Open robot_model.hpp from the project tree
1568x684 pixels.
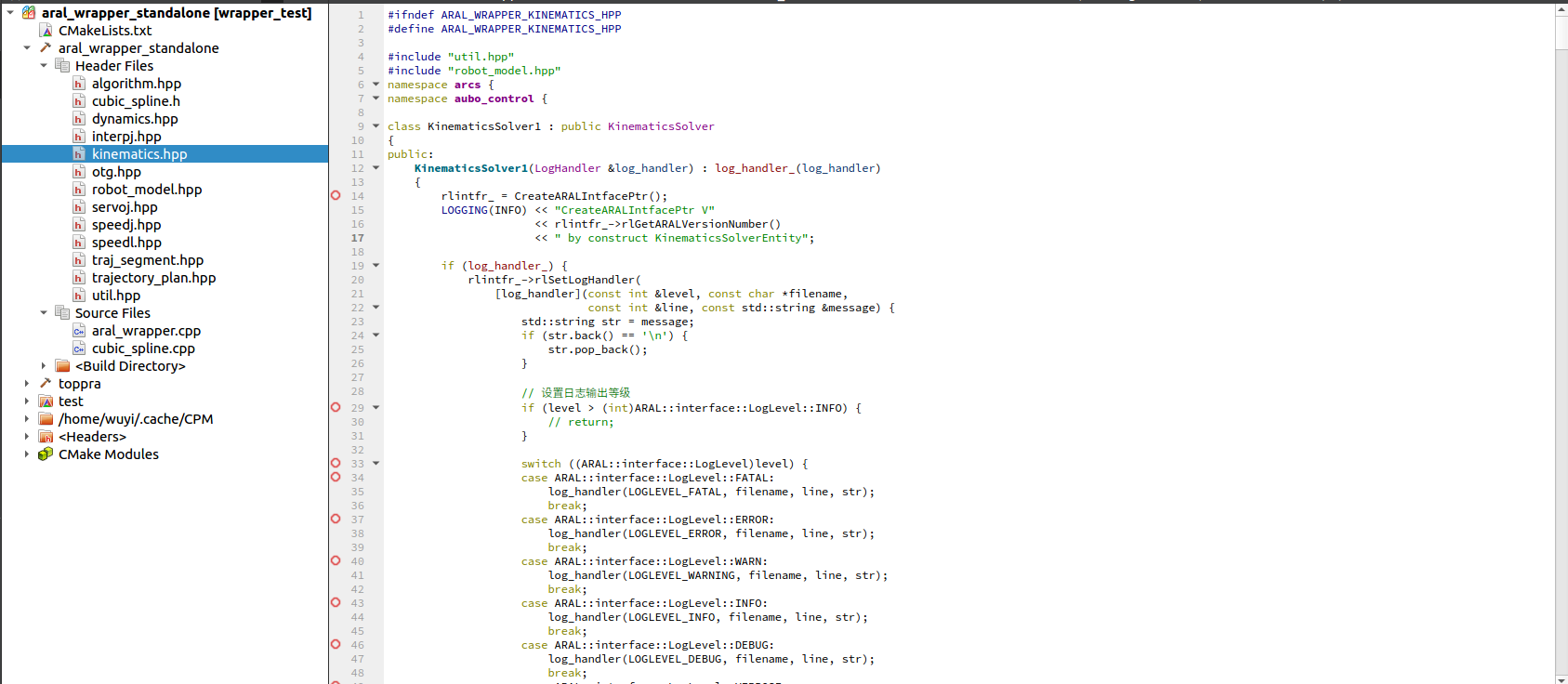coord(146,190)
